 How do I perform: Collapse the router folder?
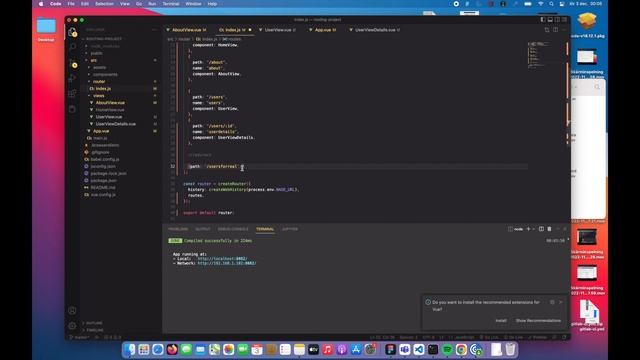coord(99,81)
